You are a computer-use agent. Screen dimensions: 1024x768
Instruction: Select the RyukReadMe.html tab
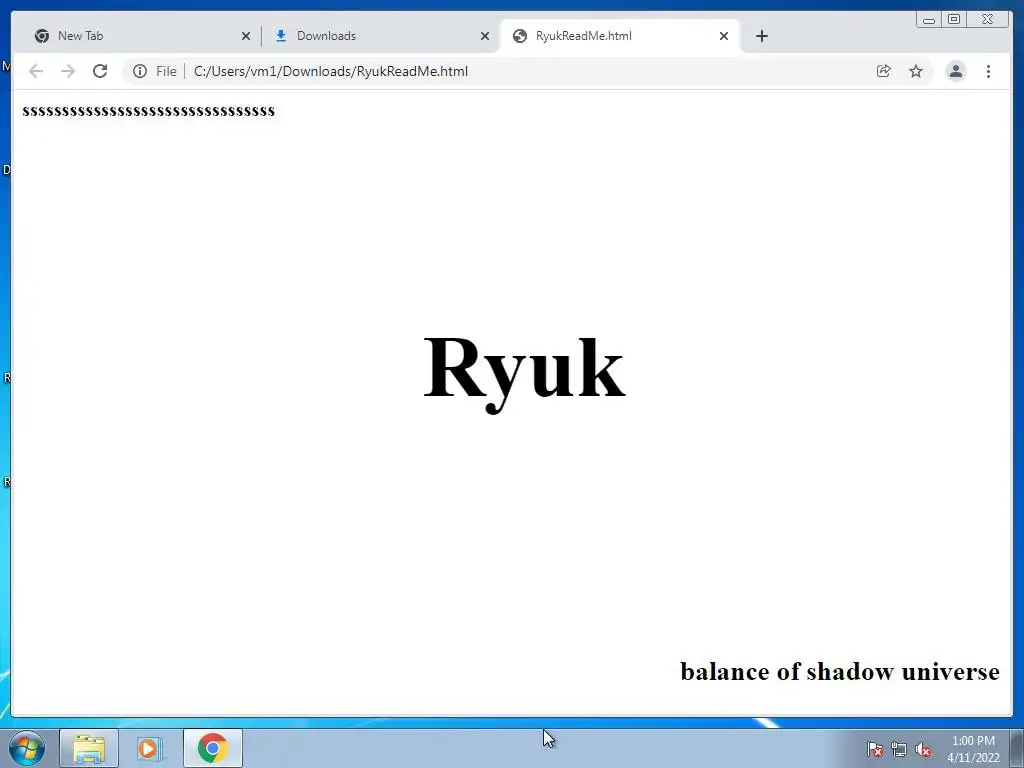[x=619, y=36]
